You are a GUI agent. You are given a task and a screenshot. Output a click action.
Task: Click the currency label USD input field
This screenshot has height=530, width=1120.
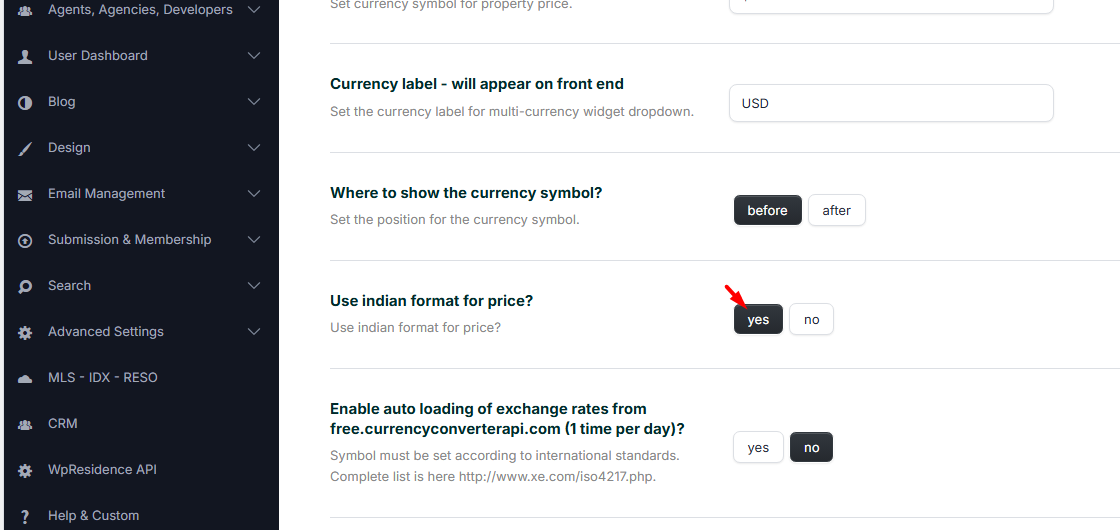tap(890, 103)
